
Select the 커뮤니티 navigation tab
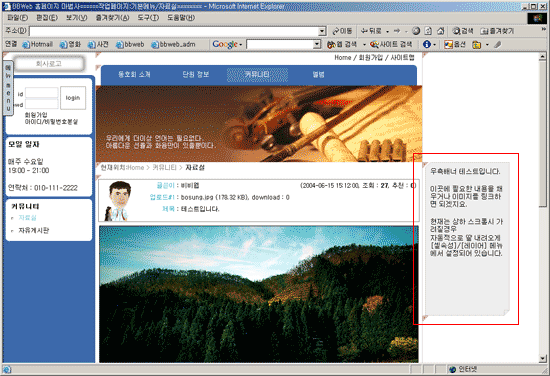click(257, 74)
